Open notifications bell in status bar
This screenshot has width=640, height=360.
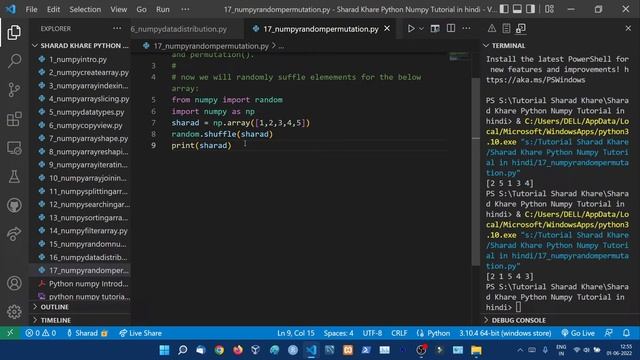(627, 333)
